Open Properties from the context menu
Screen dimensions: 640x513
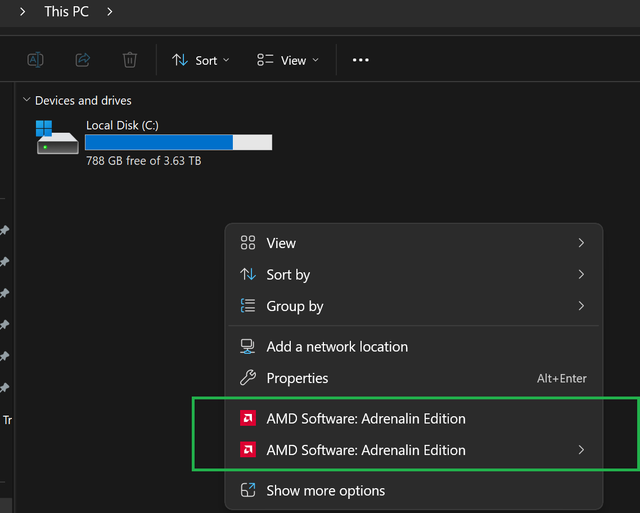[x=413, y=378]
